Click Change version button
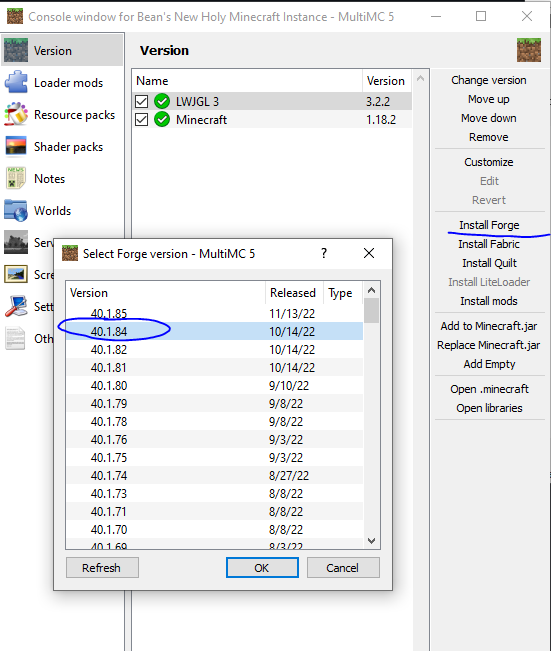Viewport: 551px width, 651px height. click(489, 80)
